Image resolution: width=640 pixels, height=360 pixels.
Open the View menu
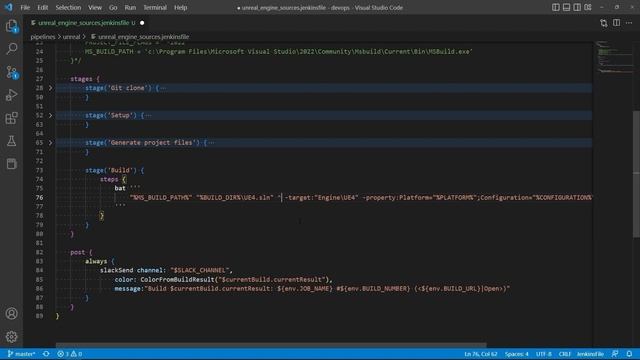(95, 7)
